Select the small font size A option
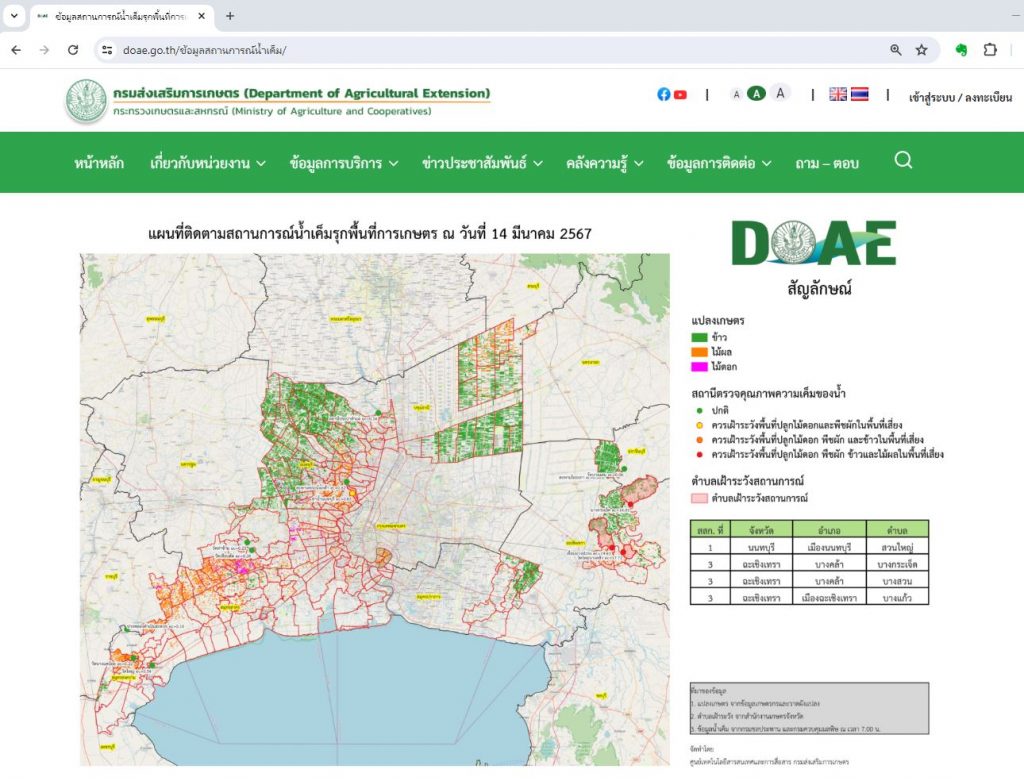 pyautogui.click(x=737, y=94)
